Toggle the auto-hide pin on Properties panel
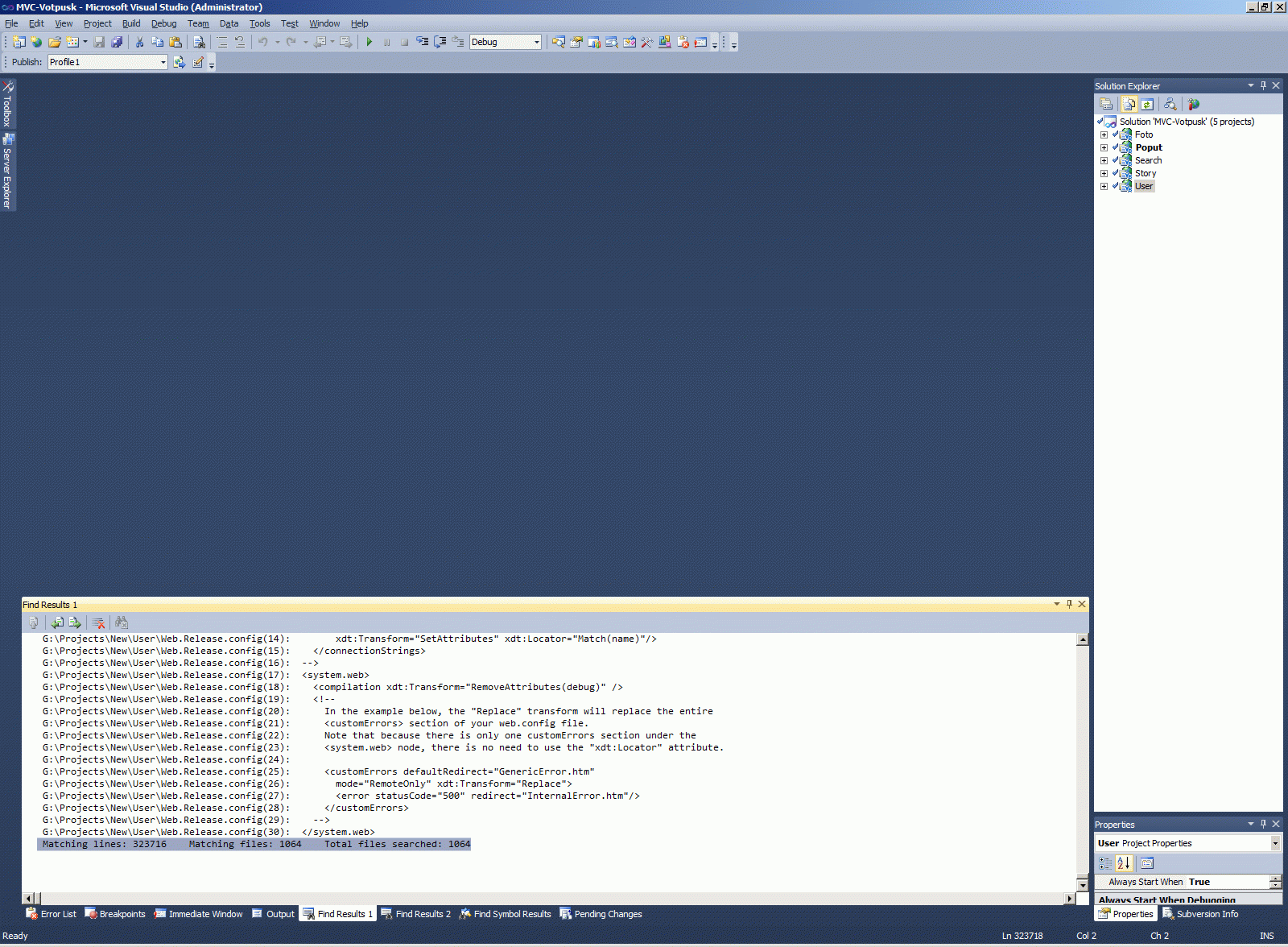 coord(1263,824)
